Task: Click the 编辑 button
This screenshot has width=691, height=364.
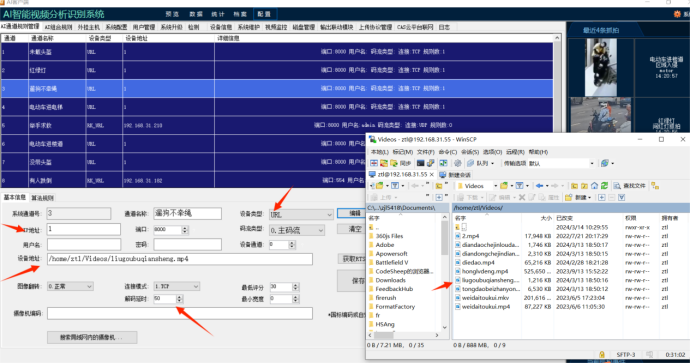Action: pos(355,213)
